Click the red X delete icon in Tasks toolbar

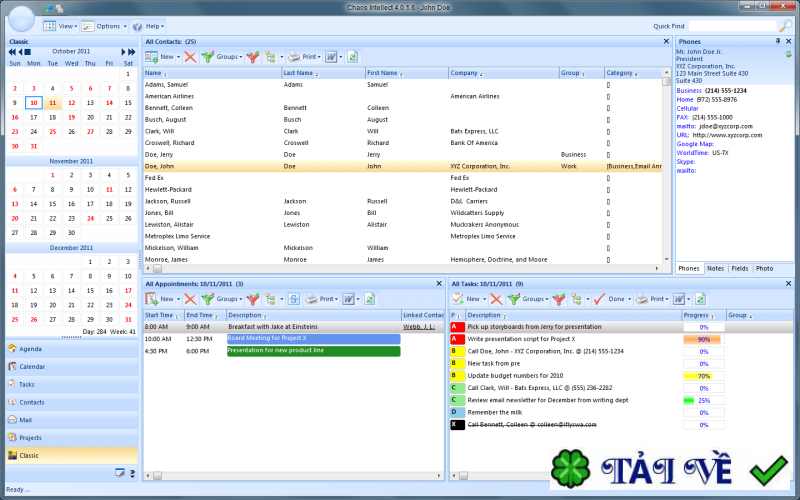click(497, 299)
